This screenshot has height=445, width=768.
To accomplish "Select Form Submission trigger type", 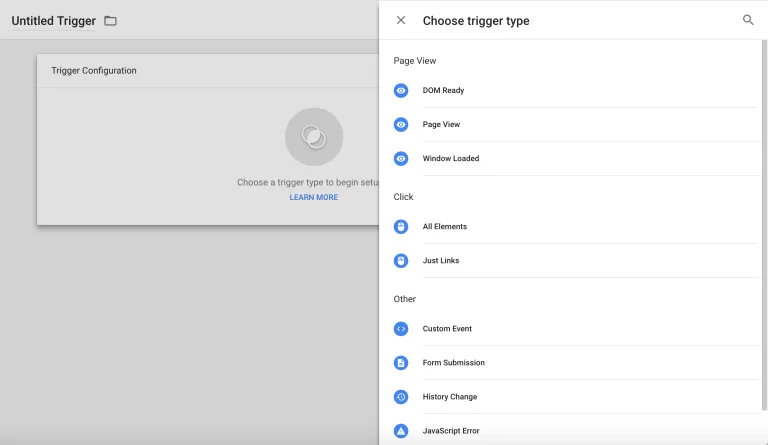I will 575,363.
